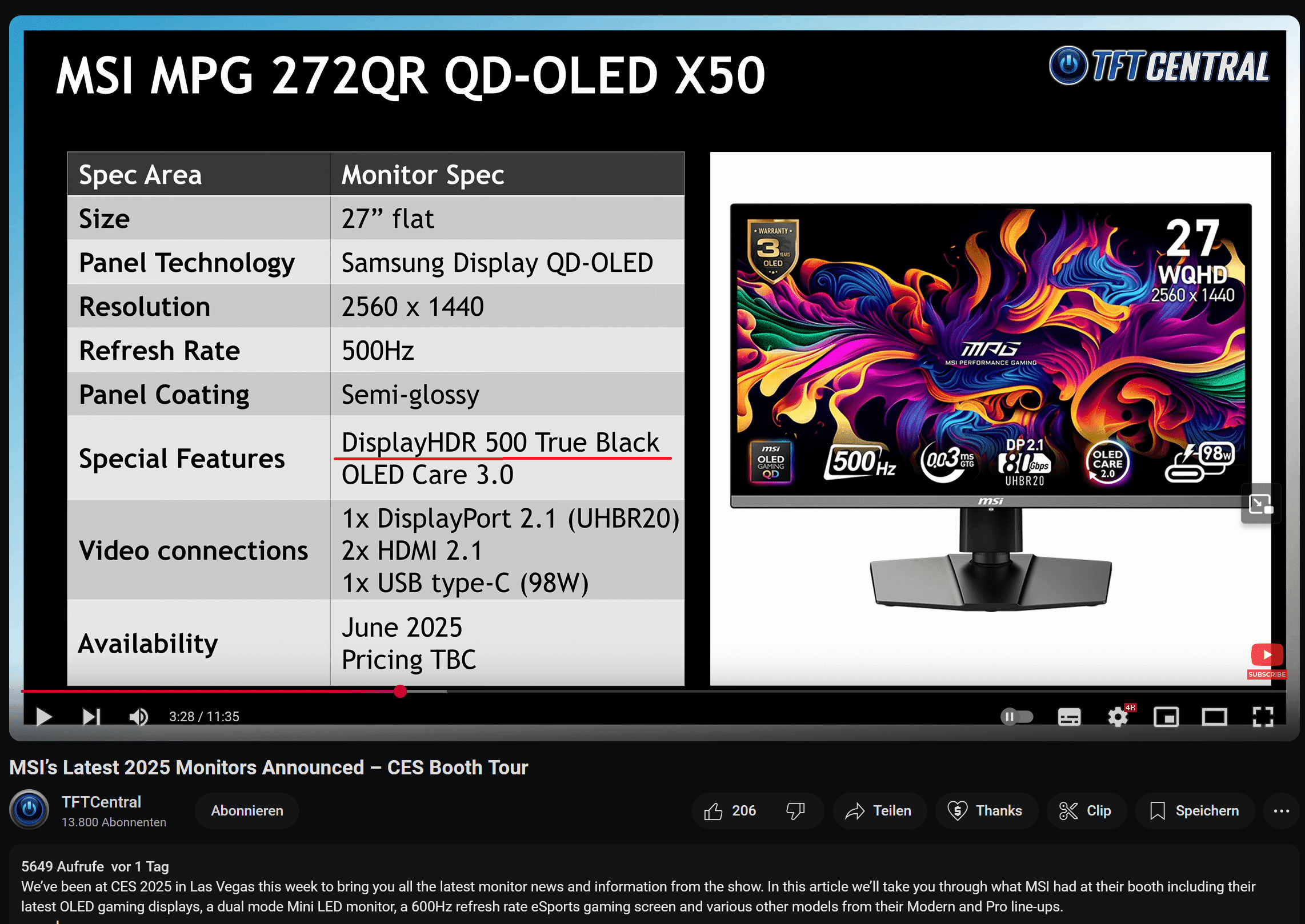Image resolution: width=1305 pixels, height=924 pixels.
Task: Enable theater mode
Action: pos(1215,717)
